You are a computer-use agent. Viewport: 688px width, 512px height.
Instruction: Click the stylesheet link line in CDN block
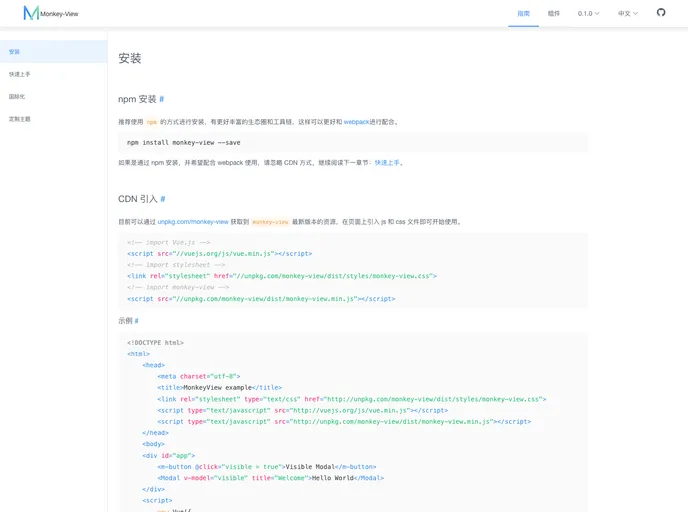click(x=282, y=276)
